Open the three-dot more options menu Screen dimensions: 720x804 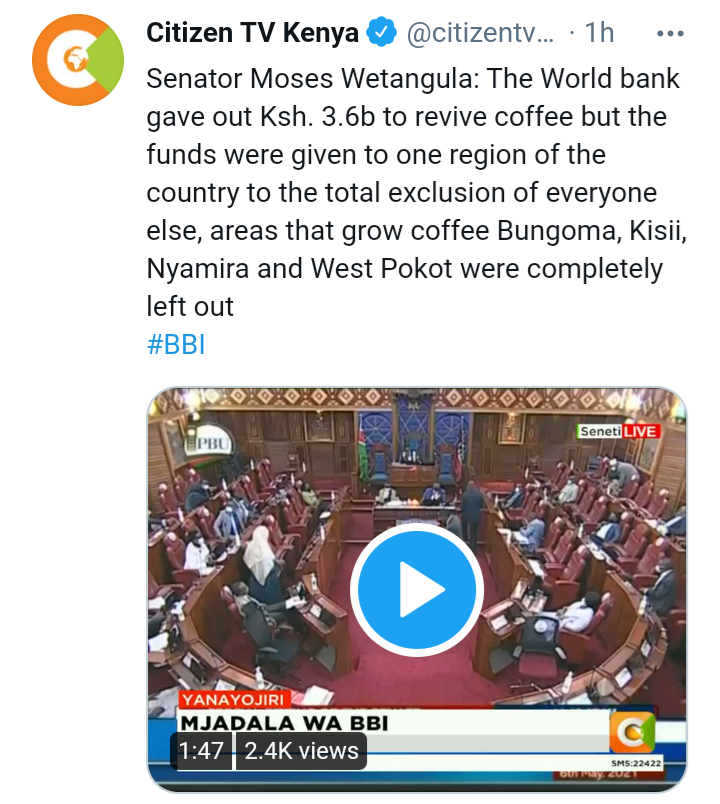670,34
